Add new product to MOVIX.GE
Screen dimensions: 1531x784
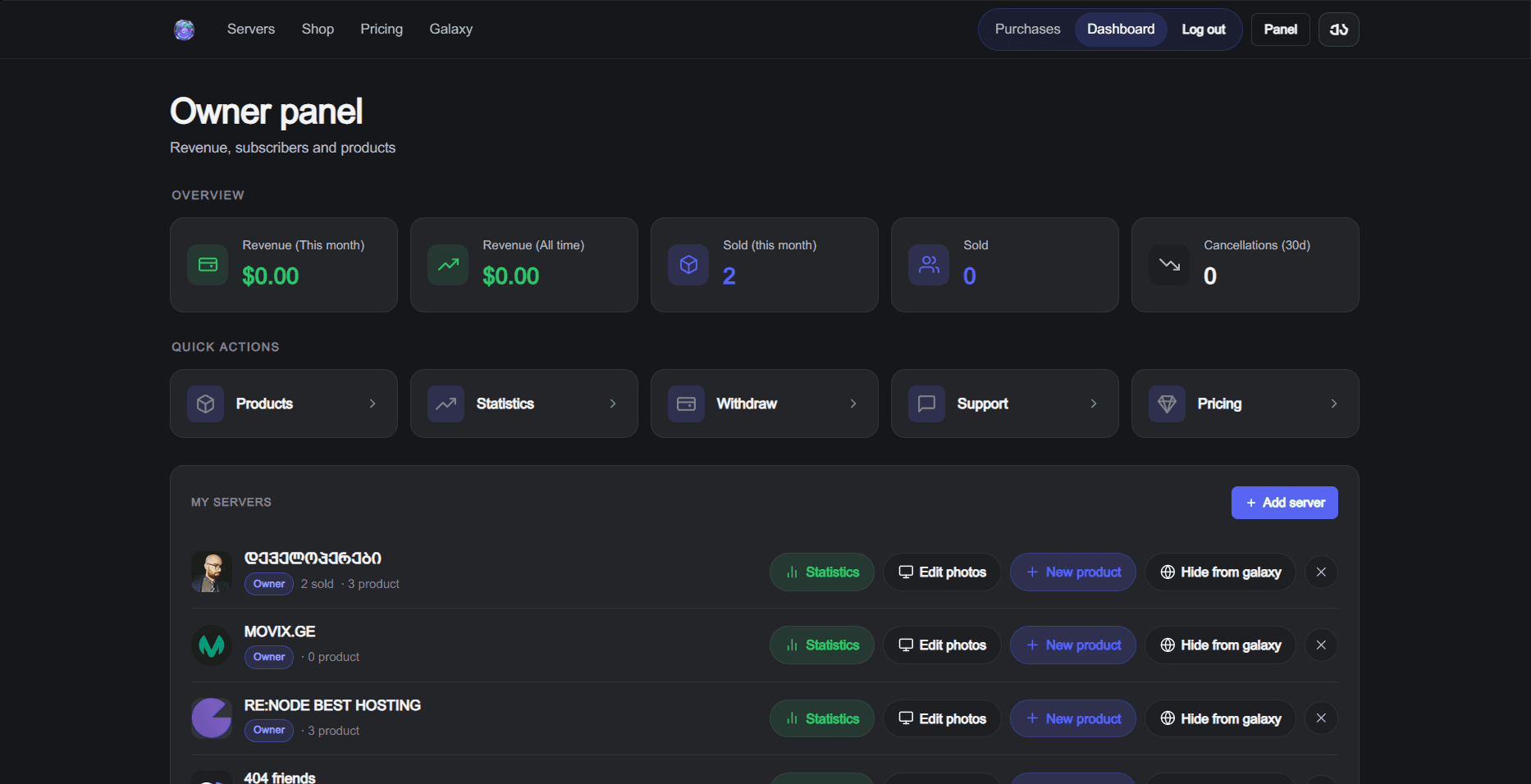click(1073, 645)
